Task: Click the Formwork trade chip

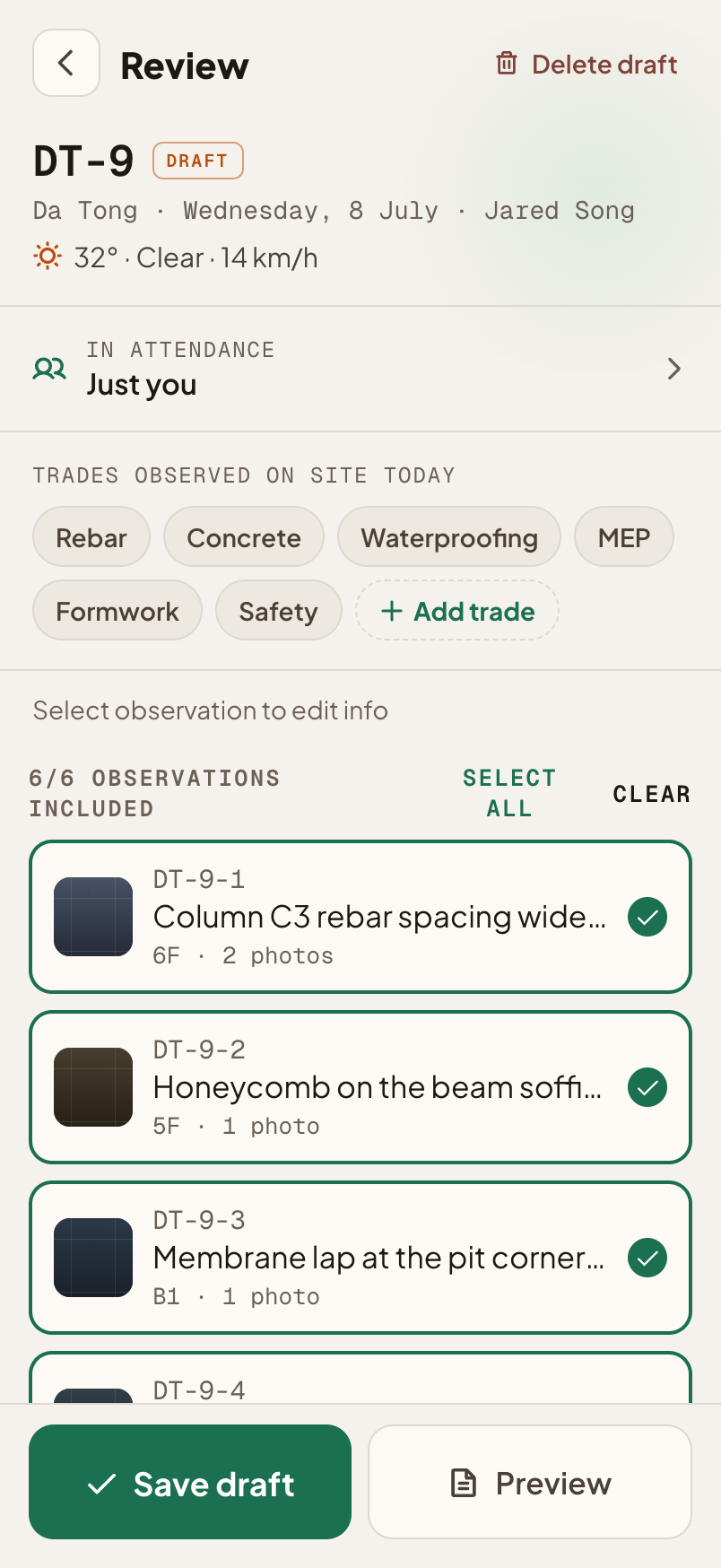Action: click(x=117, y=610)
